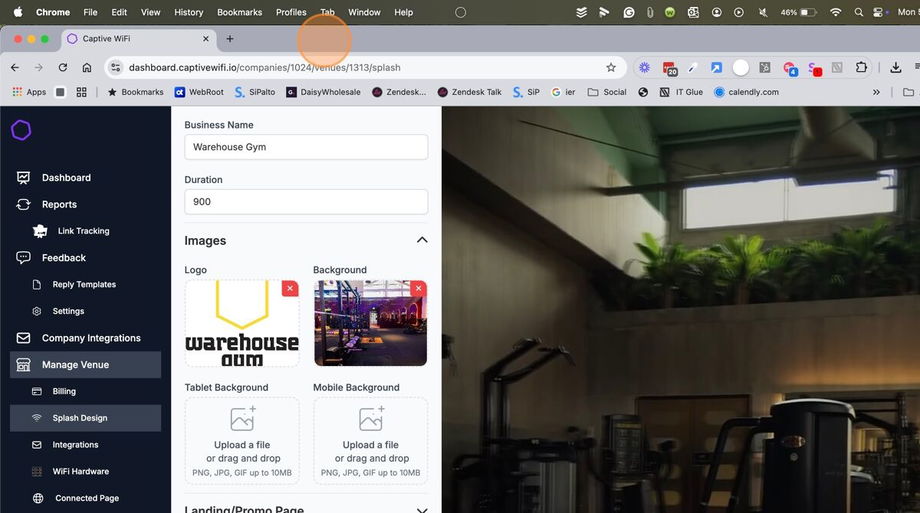Screen dimensions: 920x513
Task: Open the View menu
Action: [150, 12]
